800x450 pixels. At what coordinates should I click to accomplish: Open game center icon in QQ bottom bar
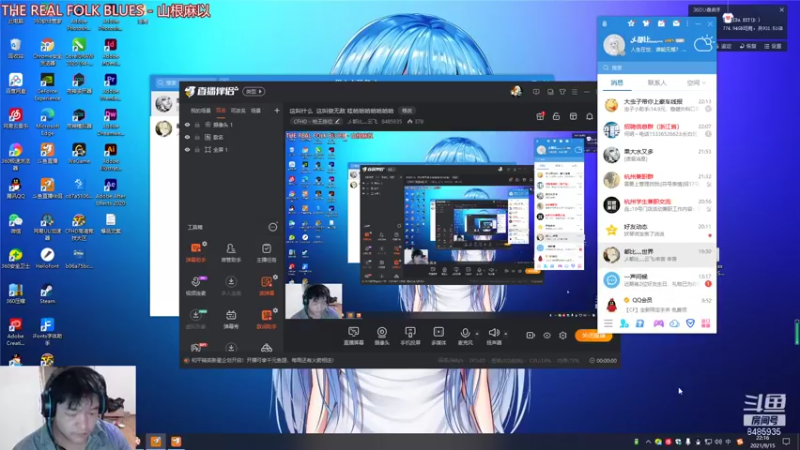tap(658, 323)
